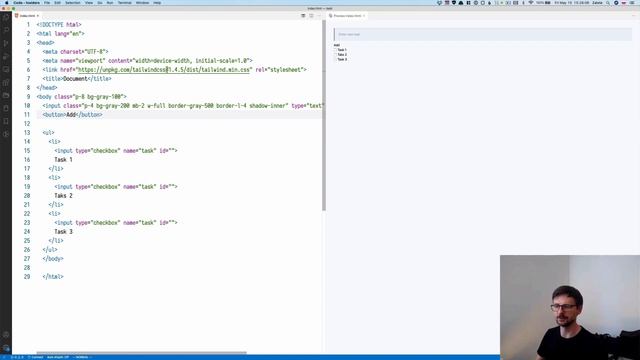Switch to the index.html editor tab

pyautogui.click(x=27, y=16)
